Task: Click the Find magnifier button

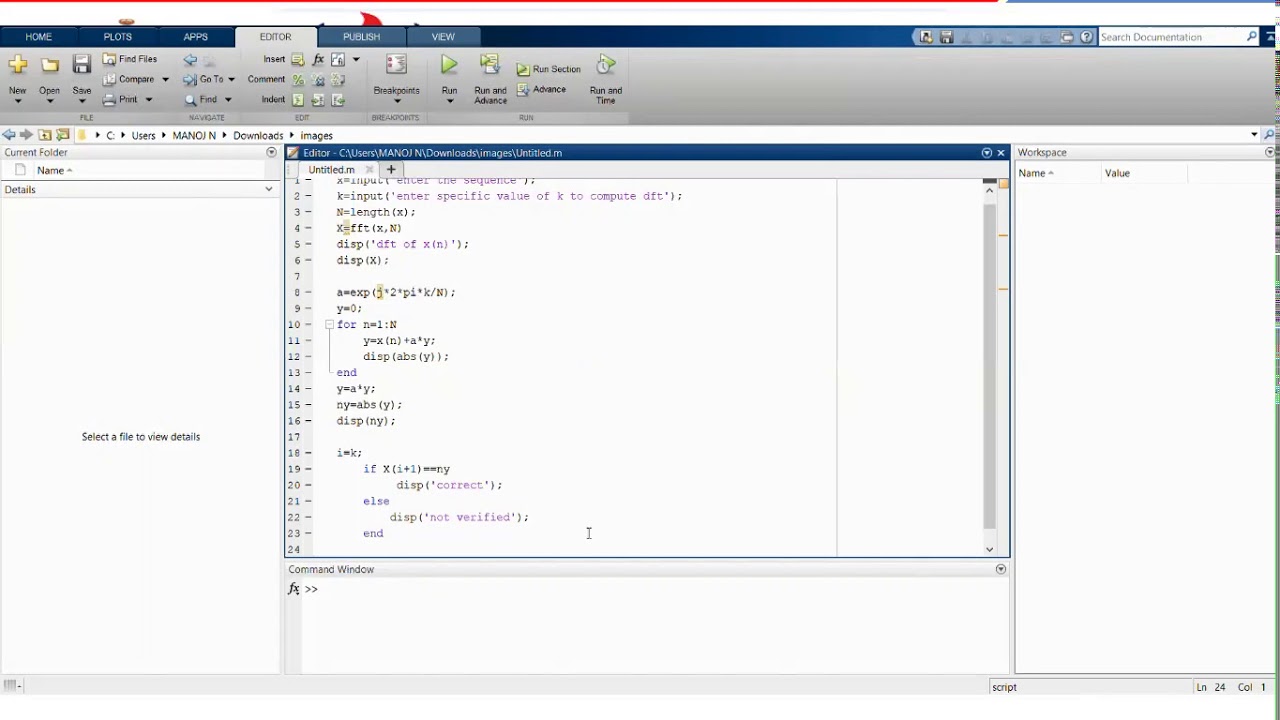Action: pyautogui.click(x=201, y=99)
